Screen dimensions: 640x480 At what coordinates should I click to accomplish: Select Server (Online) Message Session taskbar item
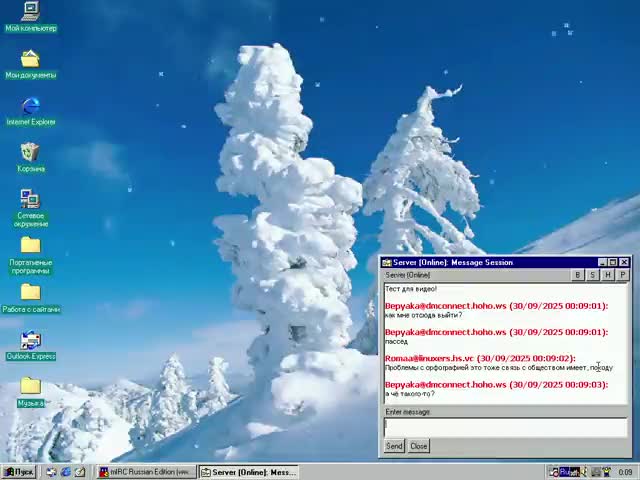(x=248, y=472)
